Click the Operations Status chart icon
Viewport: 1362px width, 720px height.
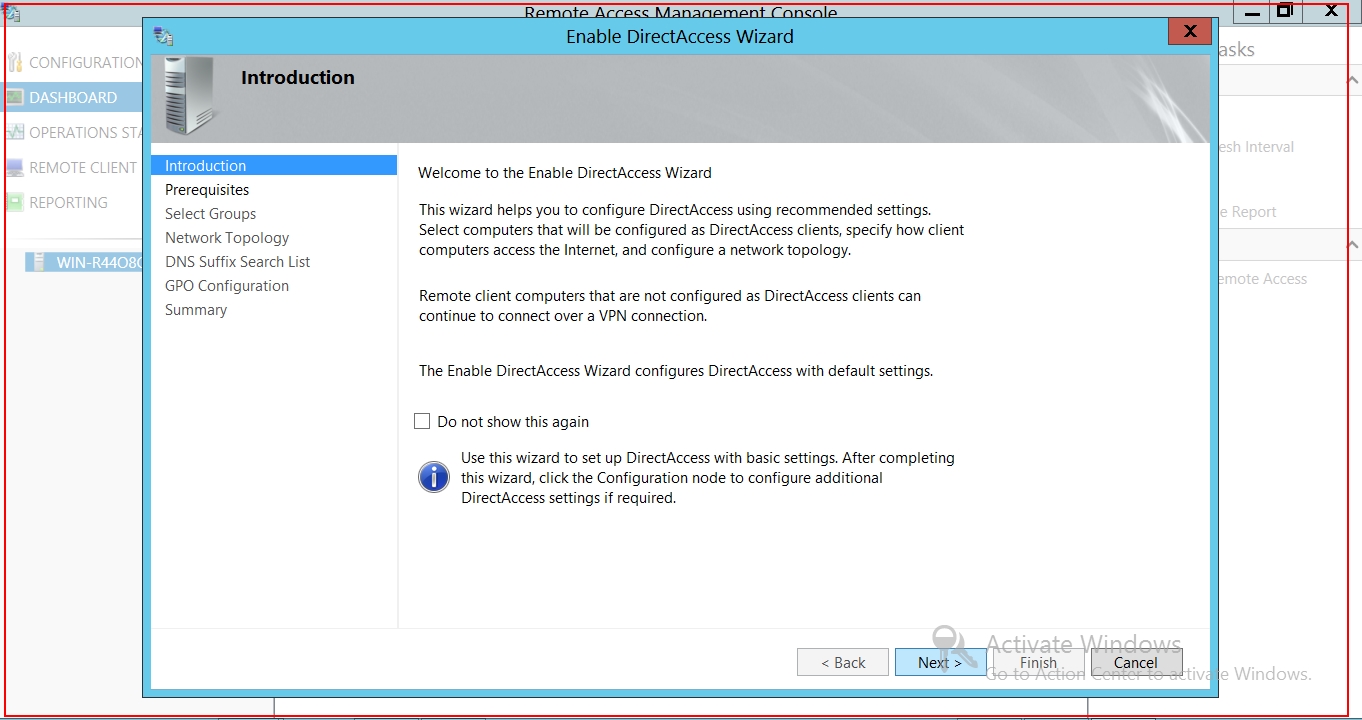(14, 133)
